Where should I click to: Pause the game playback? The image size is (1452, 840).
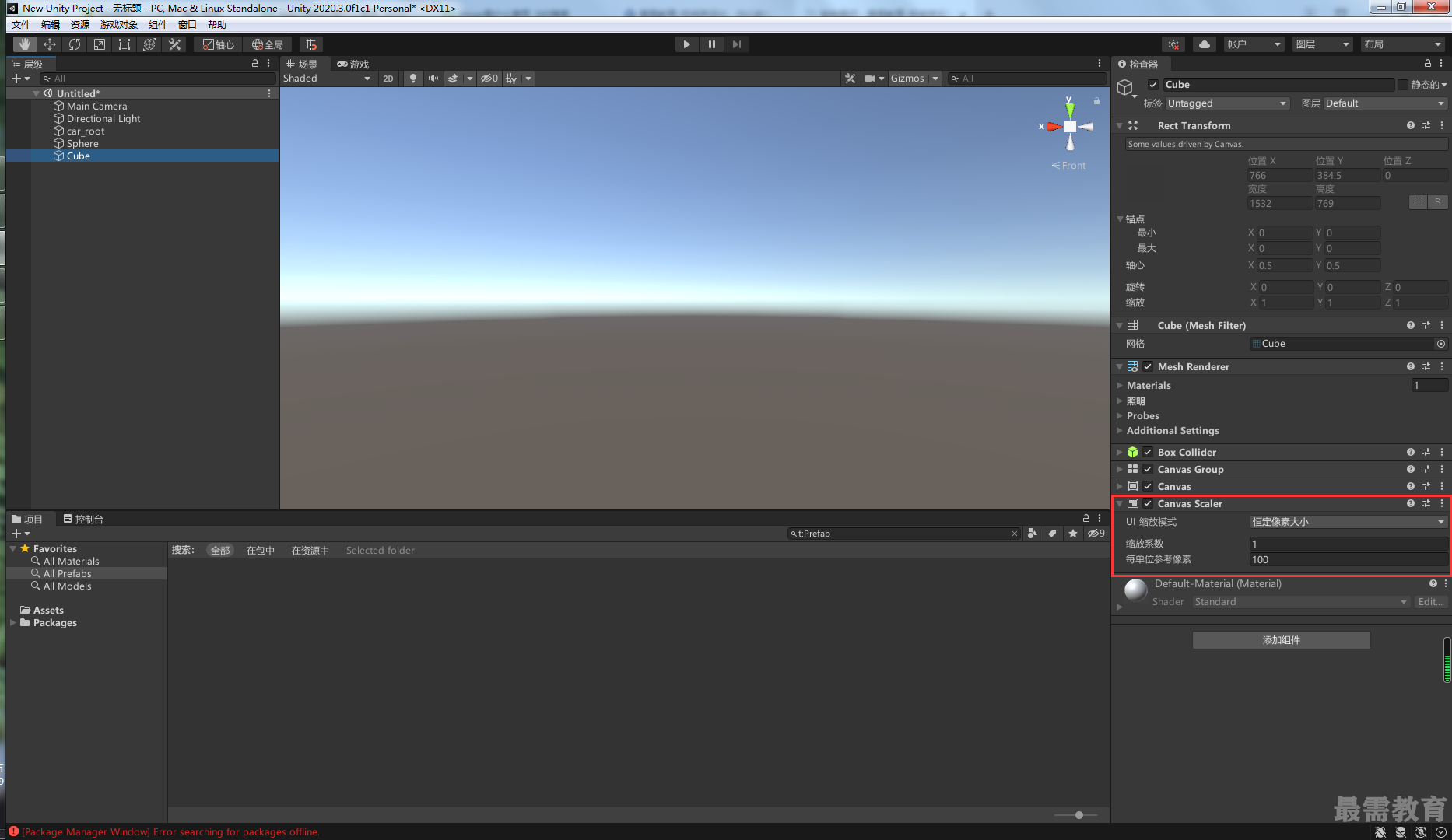point(711,44)
